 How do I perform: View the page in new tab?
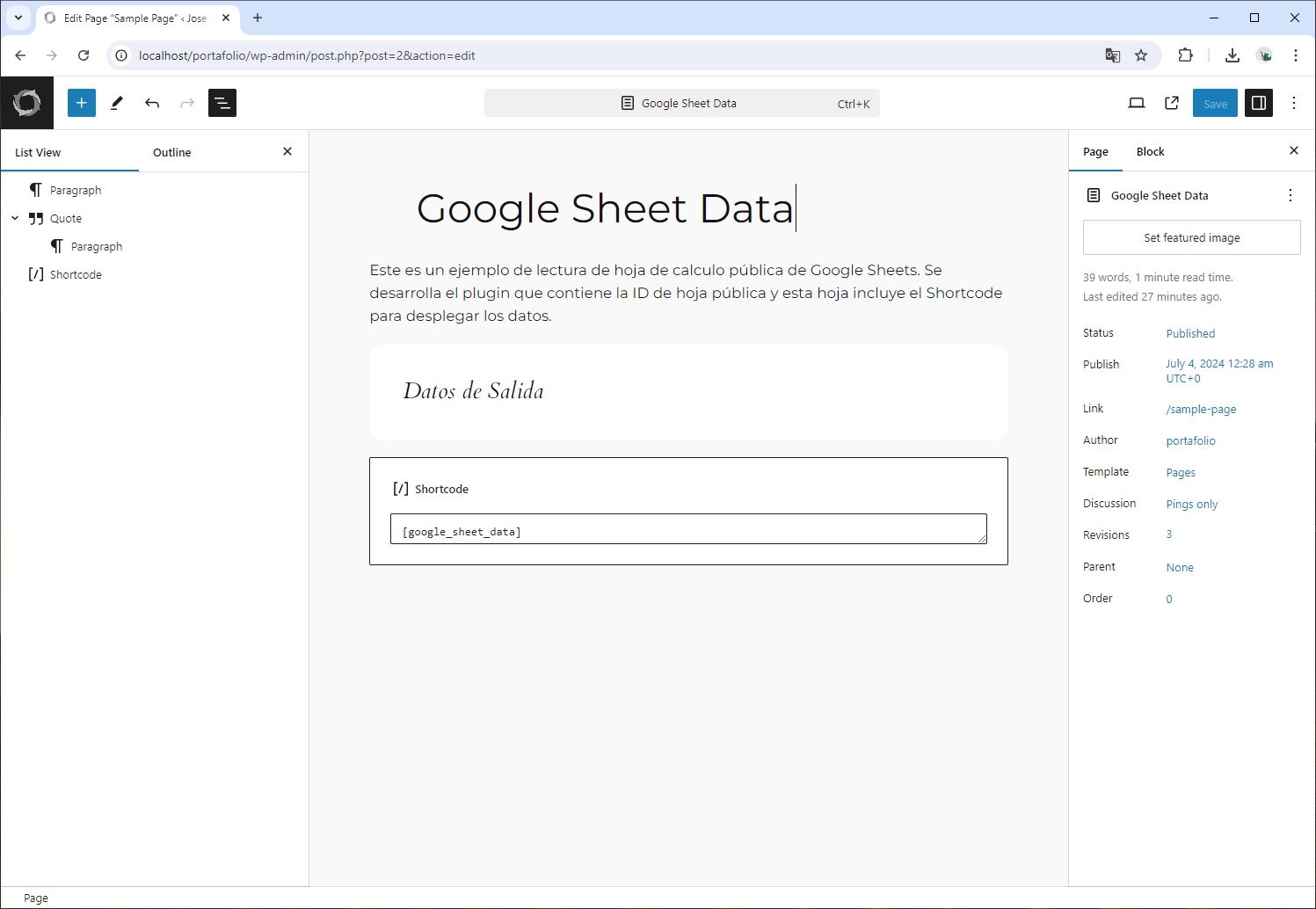1172,103
